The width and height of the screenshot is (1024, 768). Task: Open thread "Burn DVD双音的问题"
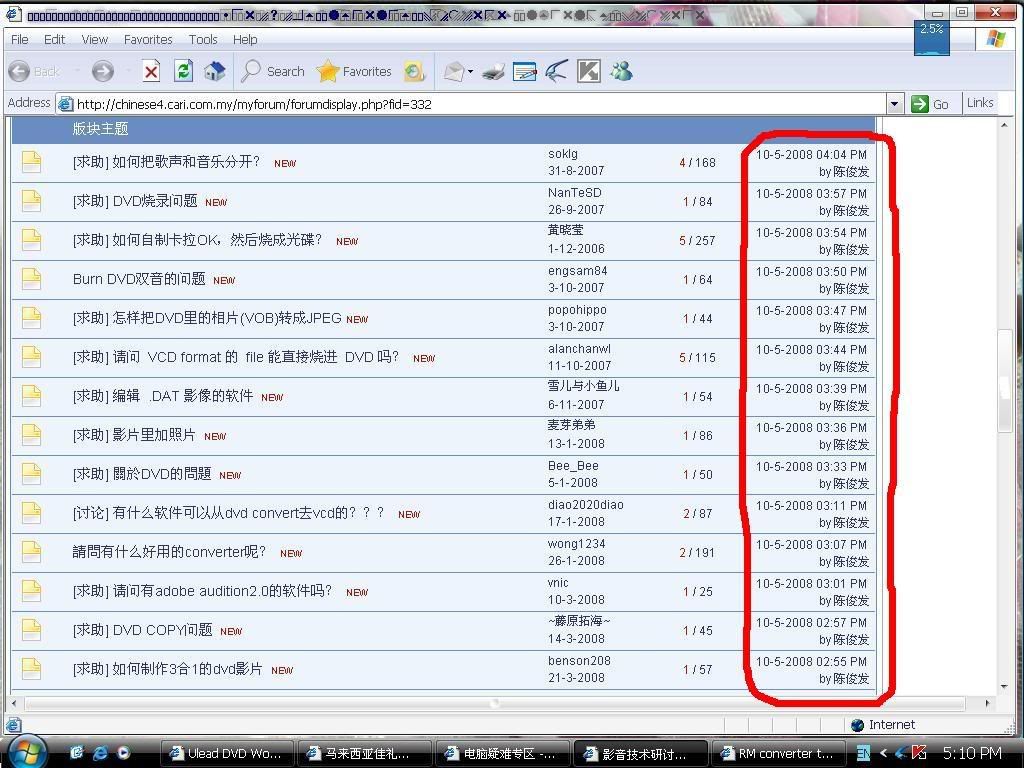(x=139, y=279)
